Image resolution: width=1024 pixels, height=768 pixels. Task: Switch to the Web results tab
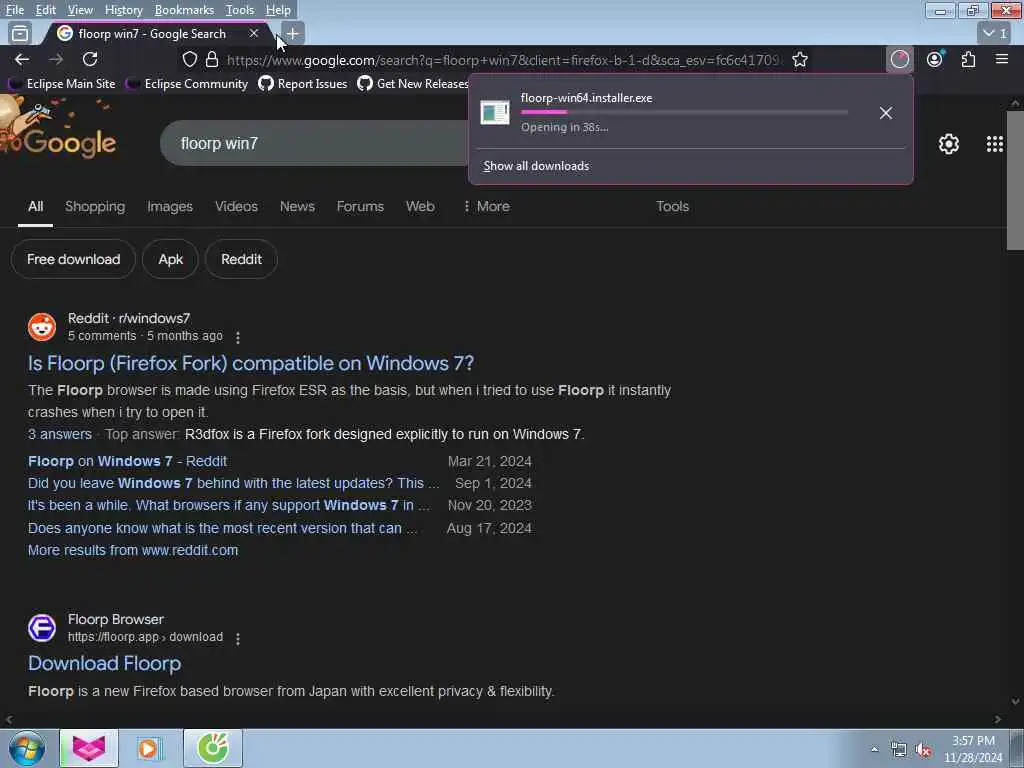point(420,206)
